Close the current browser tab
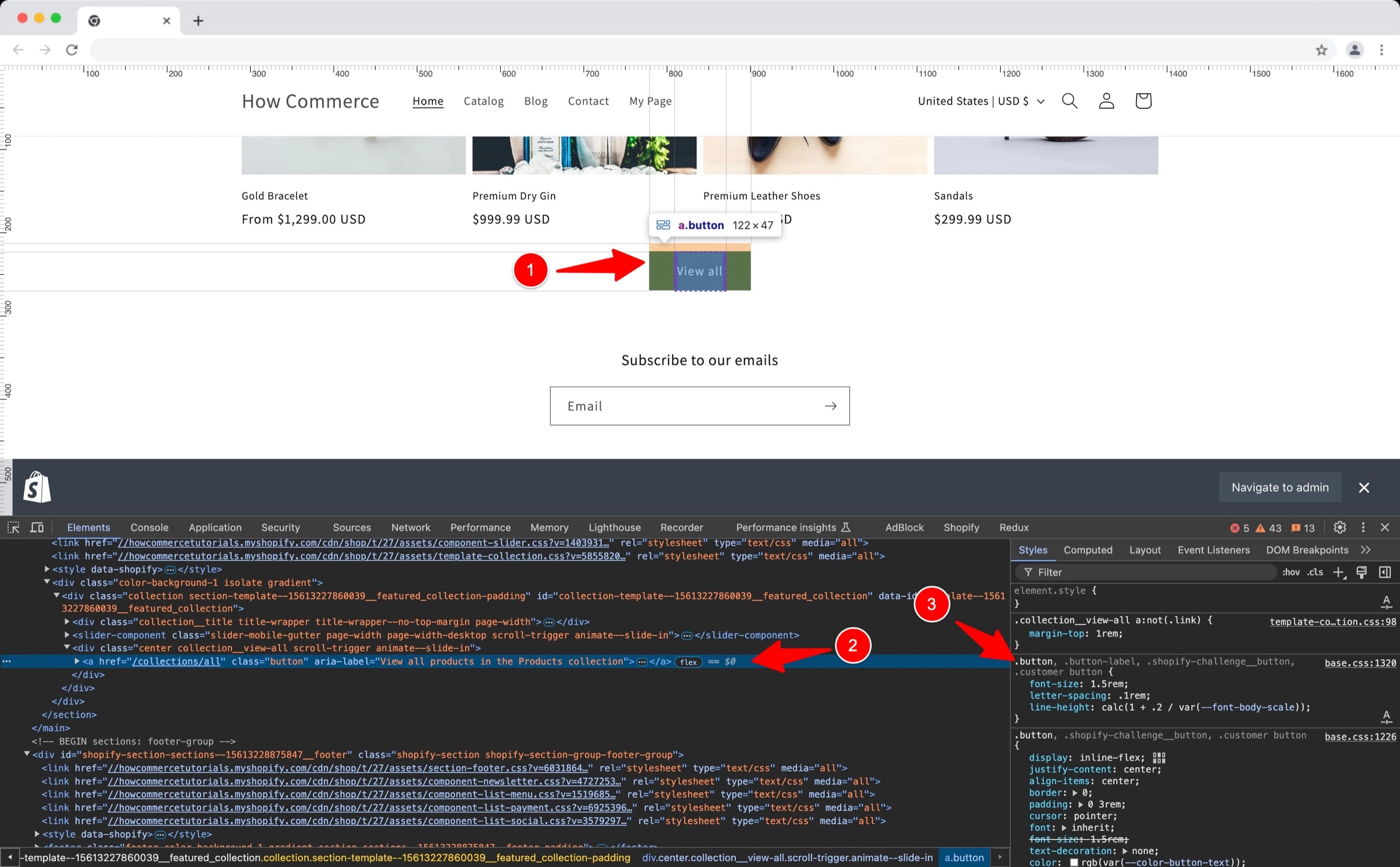The width and height of the screenshot is (1400, 867). (166, 20)
